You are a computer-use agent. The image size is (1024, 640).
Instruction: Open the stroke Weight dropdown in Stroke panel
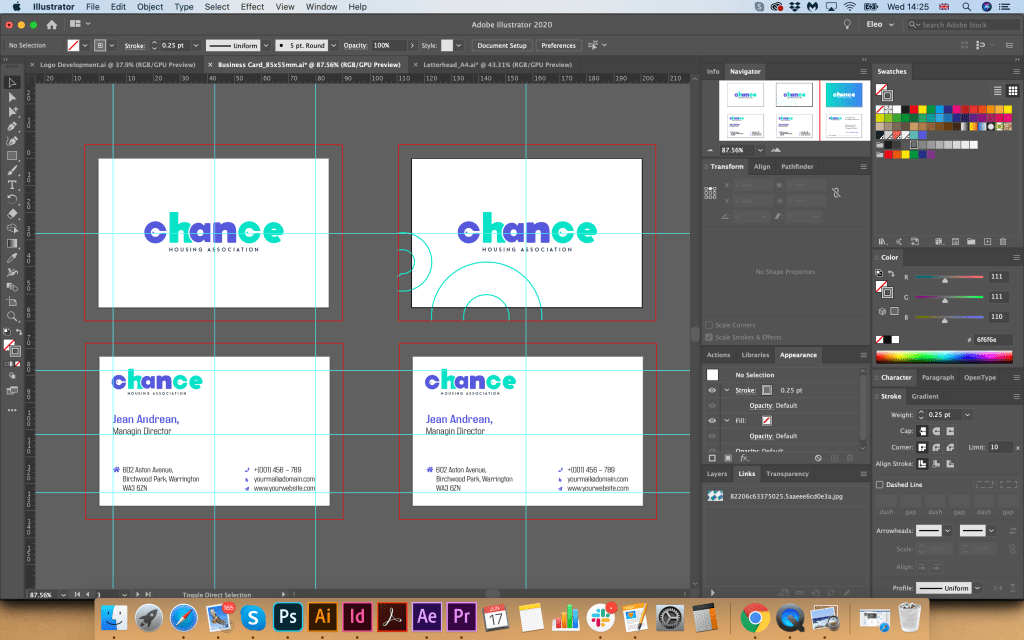[x=967, y=414]
